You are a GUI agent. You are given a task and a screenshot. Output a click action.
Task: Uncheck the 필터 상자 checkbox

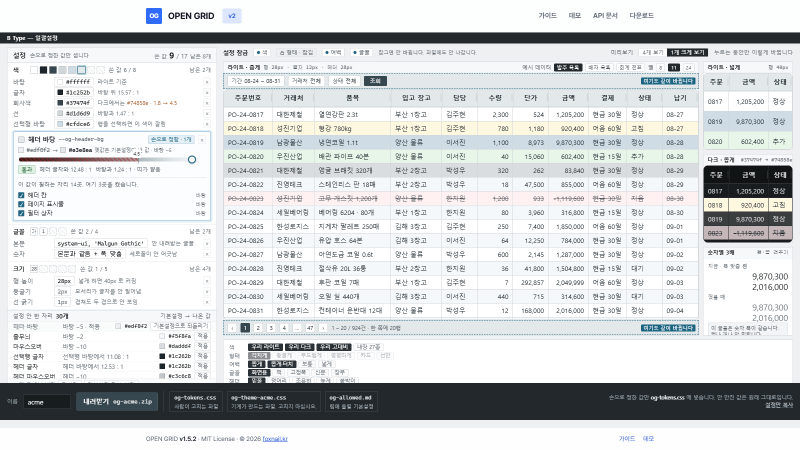(21, 213)
